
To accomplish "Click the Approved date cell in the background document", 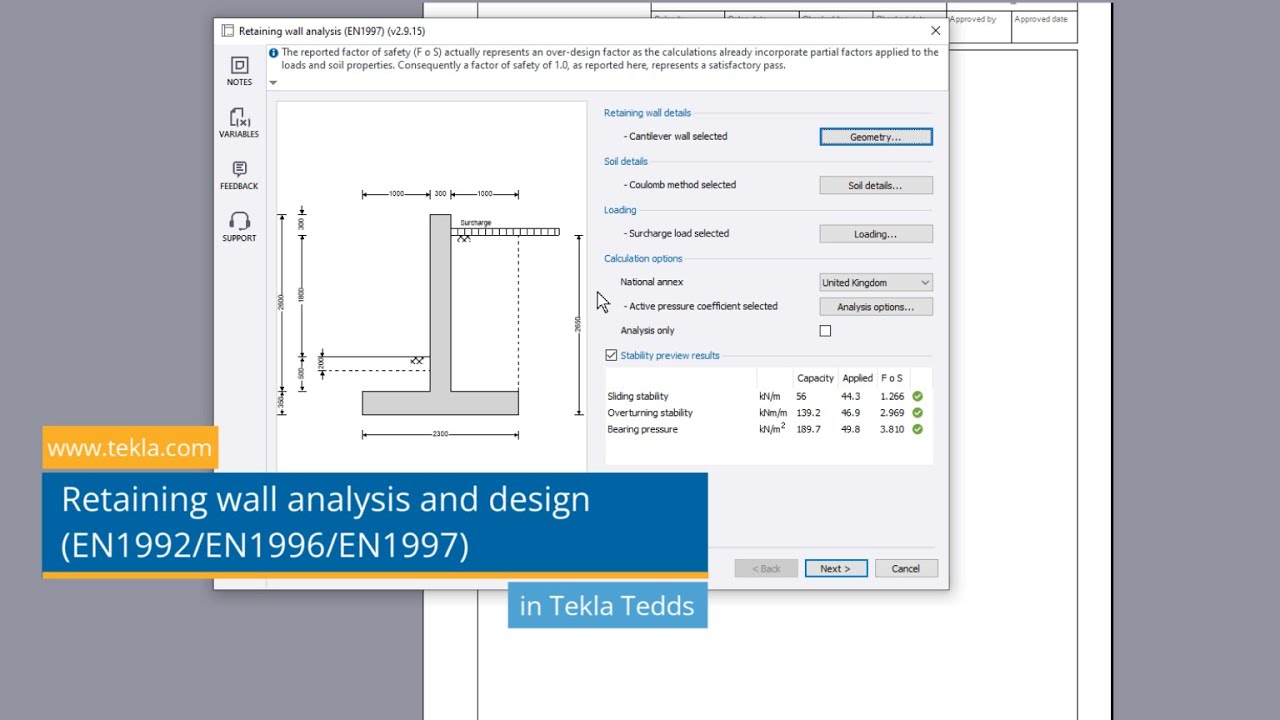I will point(1044,27).
